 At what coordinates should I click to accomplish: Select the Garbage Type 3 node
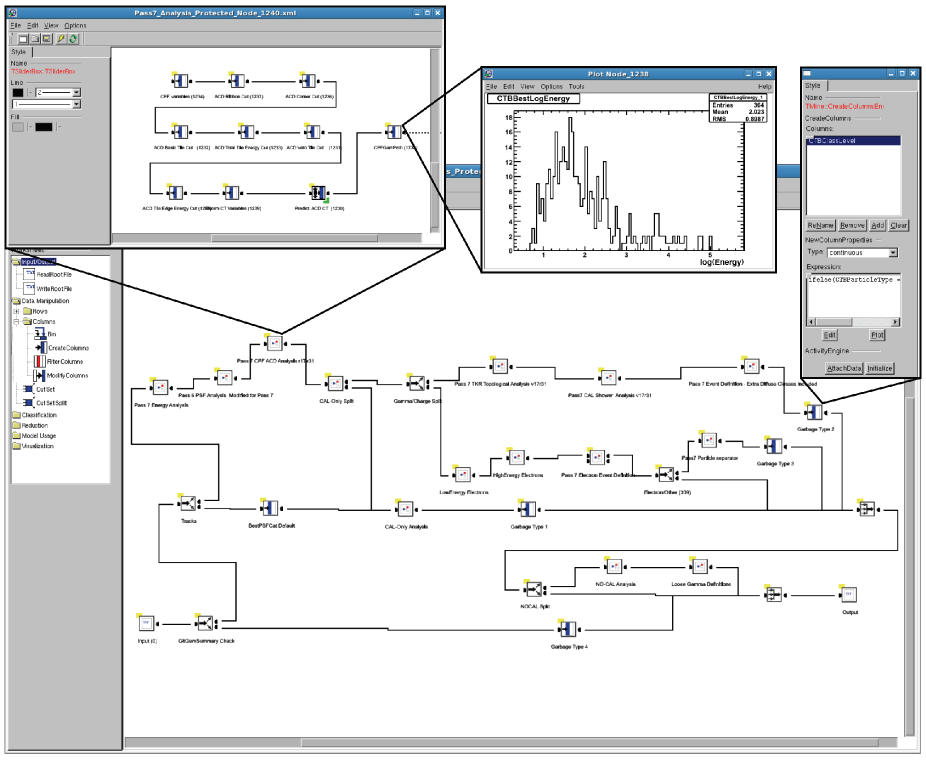[773, 446]
